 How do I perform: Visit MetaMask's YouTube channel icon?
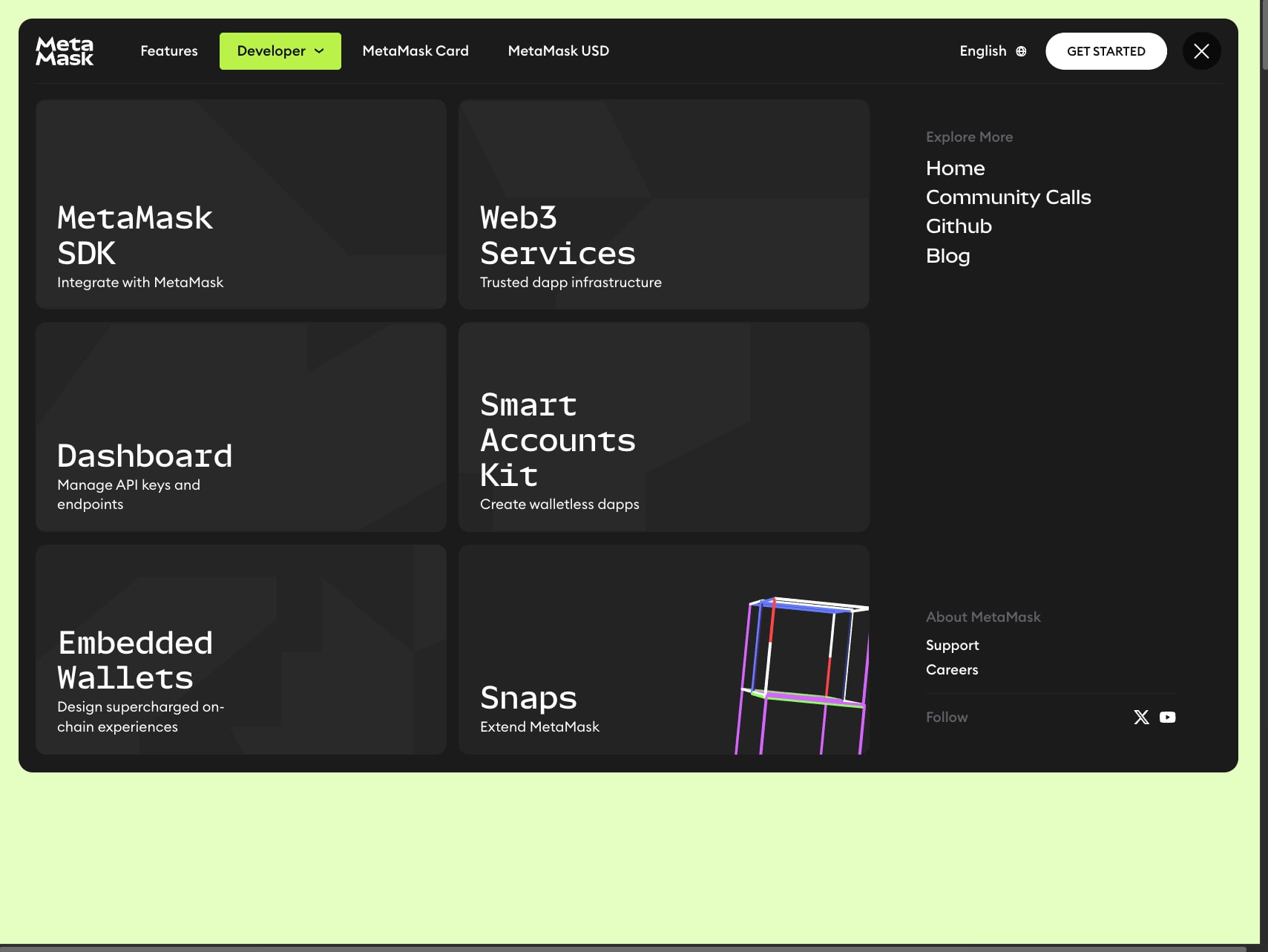(1168, 717)
